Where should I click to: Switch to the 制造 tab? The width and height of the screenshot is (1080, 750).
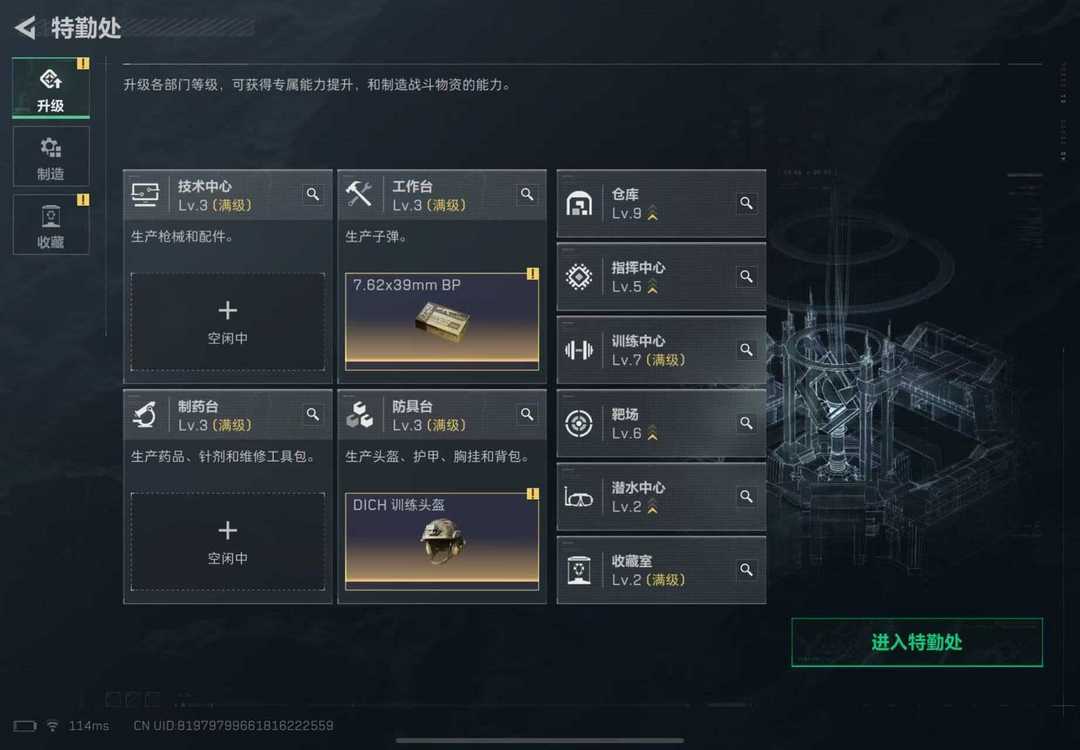tap(51, 157)
